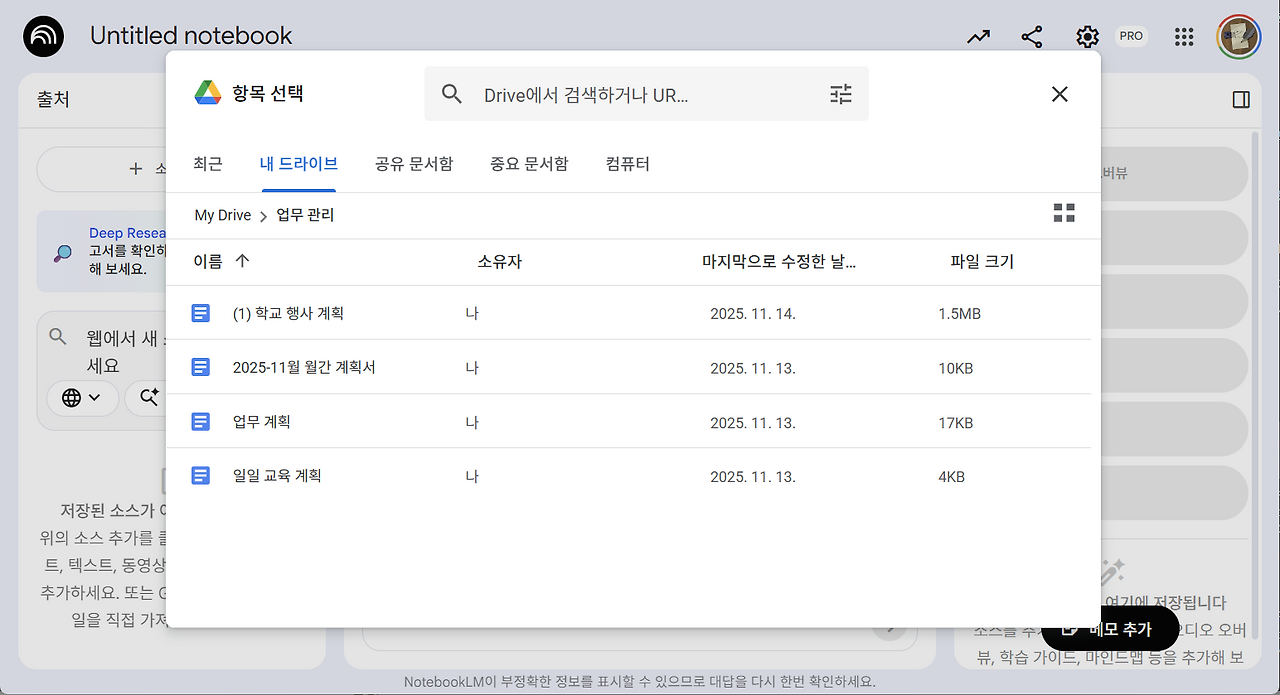
Task: Click the doc icon for 일일 교육 계획
Action: point(201,475)
